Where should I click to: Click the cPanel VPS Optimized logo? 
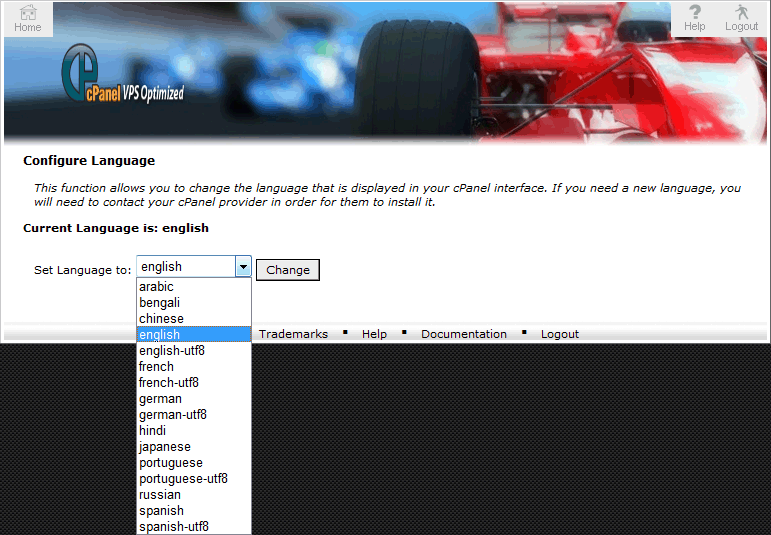[x=123, y=74]
